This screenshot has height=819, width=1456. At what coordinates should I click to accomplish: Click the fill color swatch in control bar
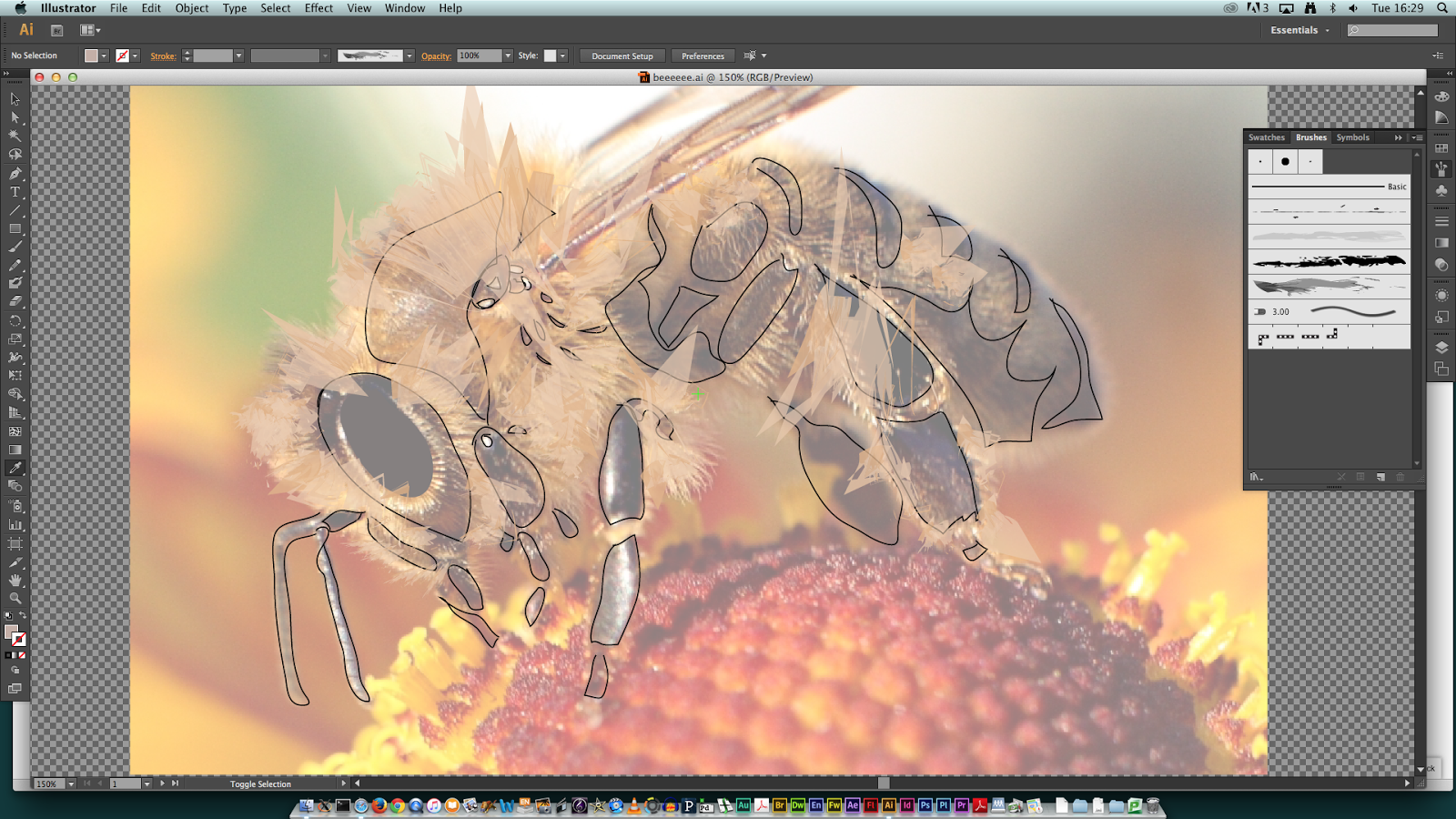pyautogui.click(x=91, y=56)
